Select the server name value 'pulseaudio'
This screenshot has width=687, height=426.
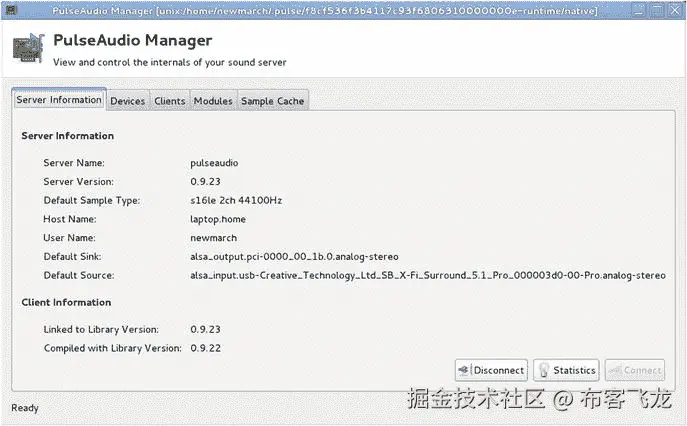click(x=214, y=163)
